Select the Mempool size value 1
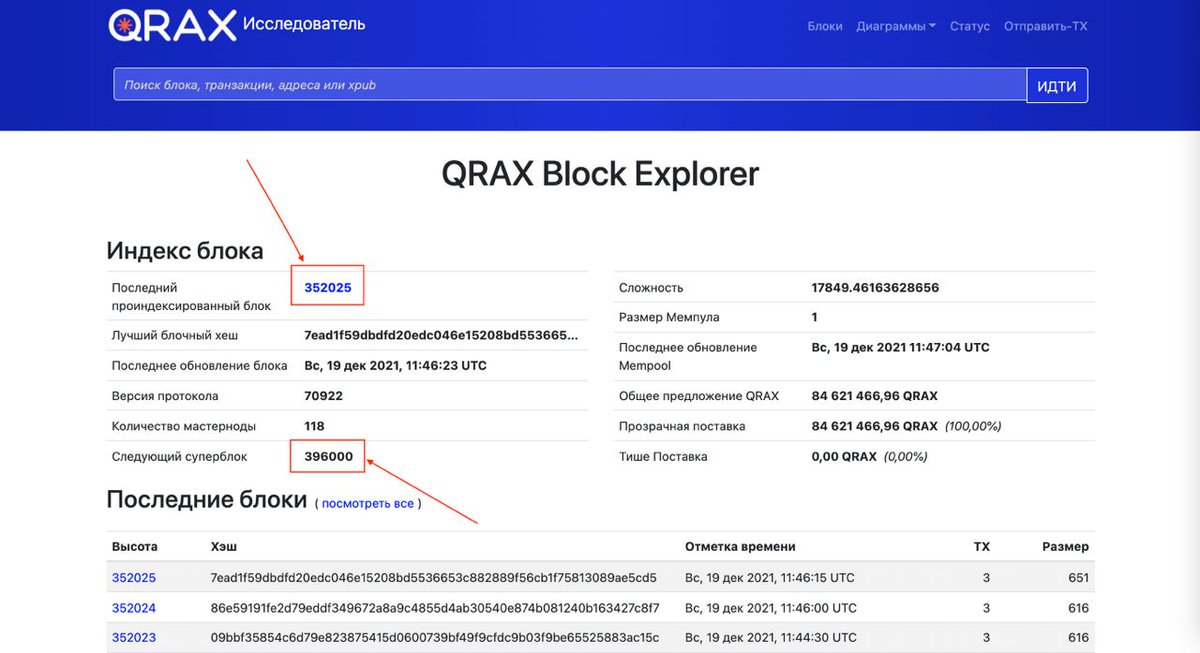The width and height of the screenshot is (1200, 653). click(815, 317)
